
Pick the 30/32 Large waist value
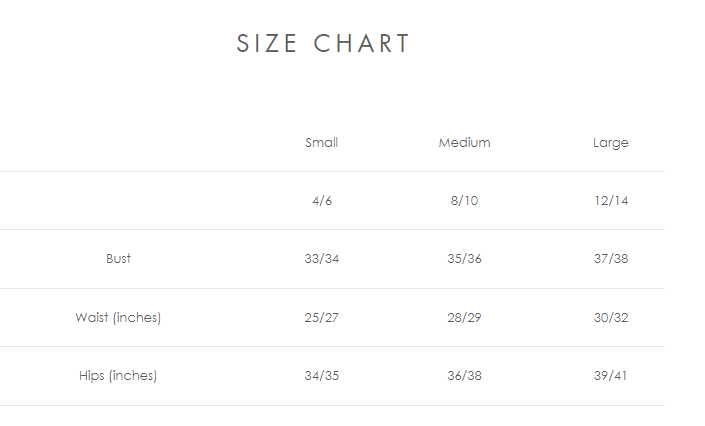[611, 318]
